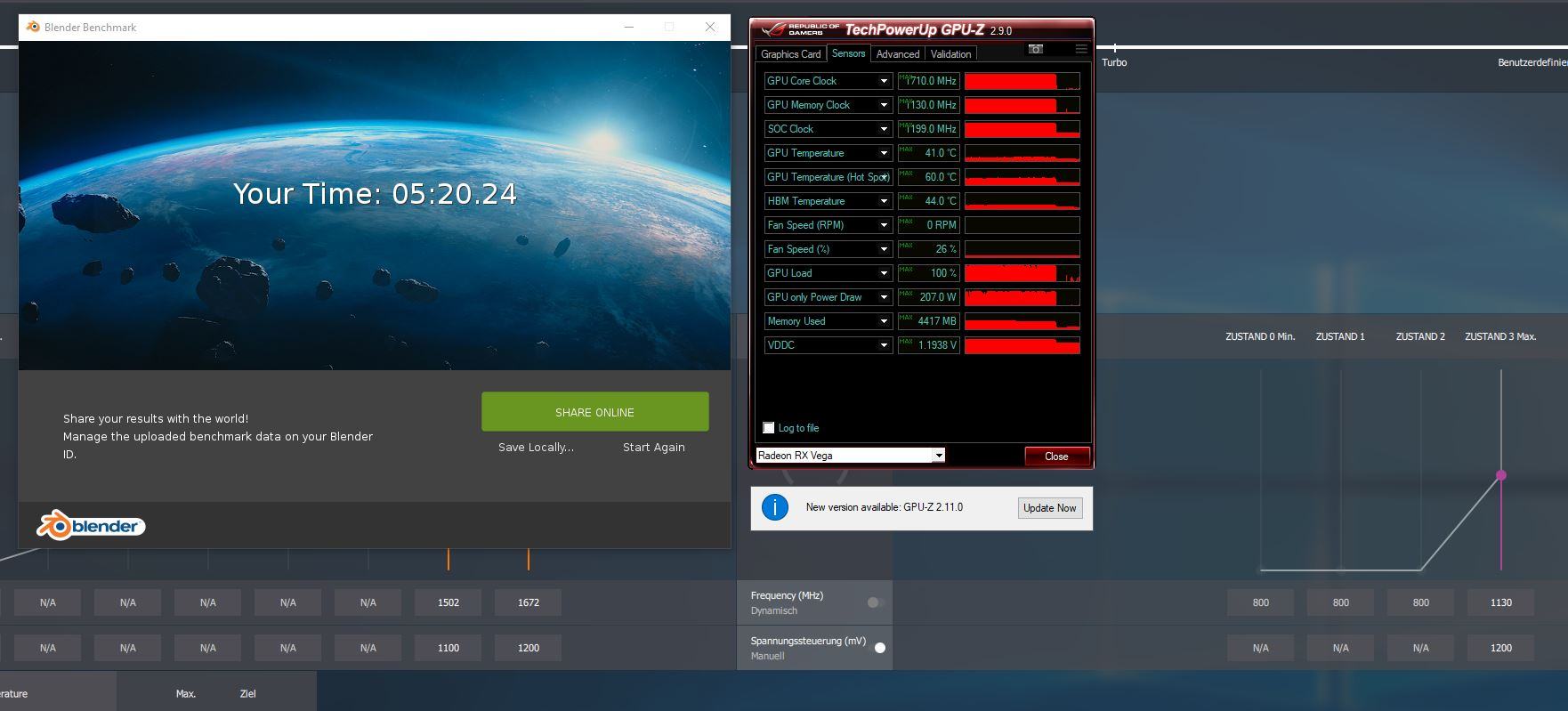Click the GPU Core Clock history graph

(x=1022, y=81)
